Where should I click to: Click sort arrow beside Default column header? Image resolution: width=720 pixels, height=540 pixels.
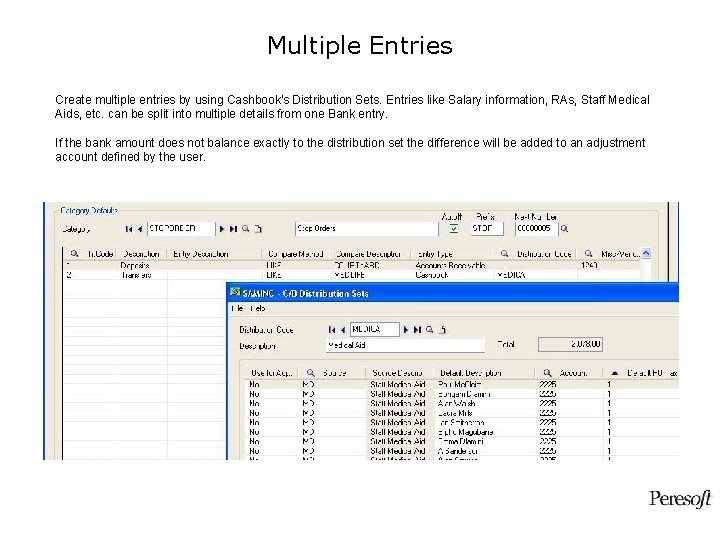point(615,373)
